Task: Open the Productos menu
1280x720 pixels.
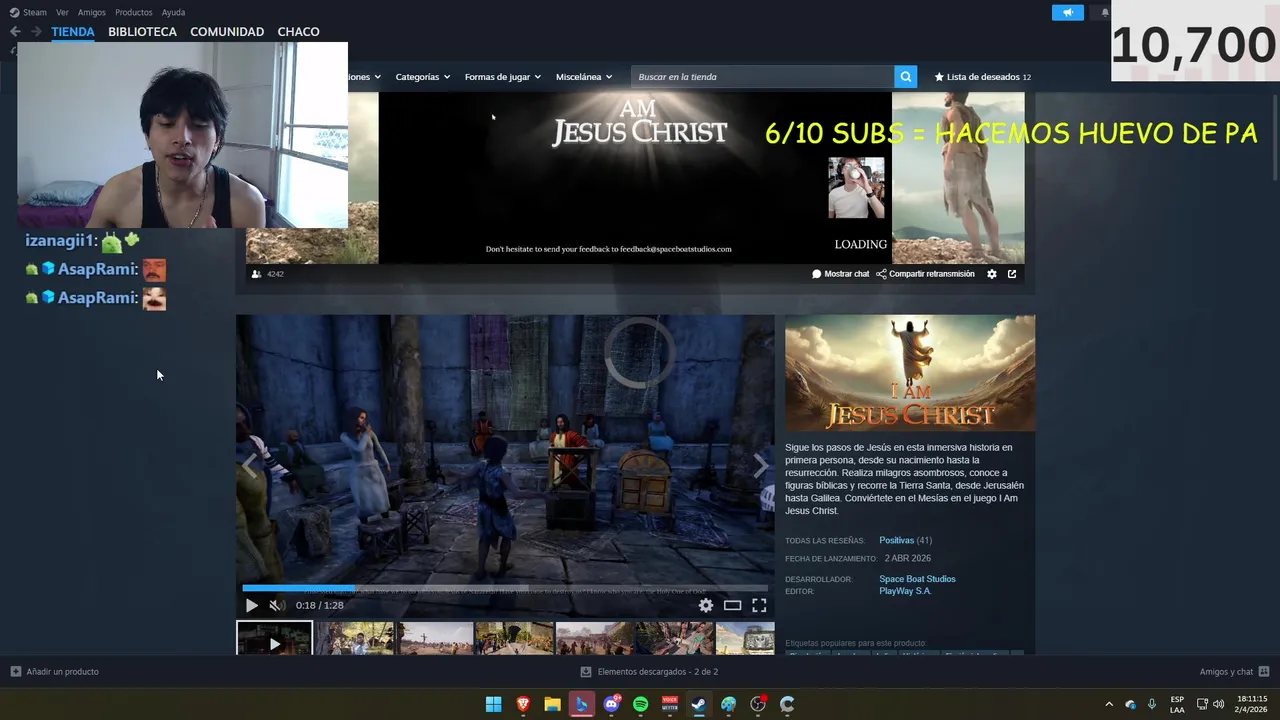Action: click(x=134, y=12)
